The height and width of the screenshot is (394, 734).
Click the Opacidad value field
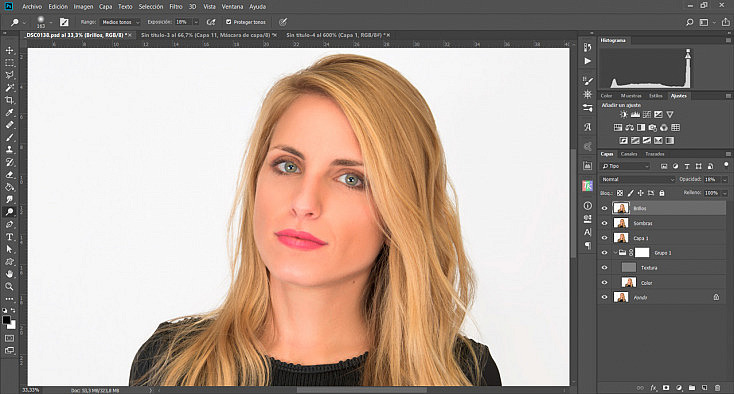(x=712, y=179)
